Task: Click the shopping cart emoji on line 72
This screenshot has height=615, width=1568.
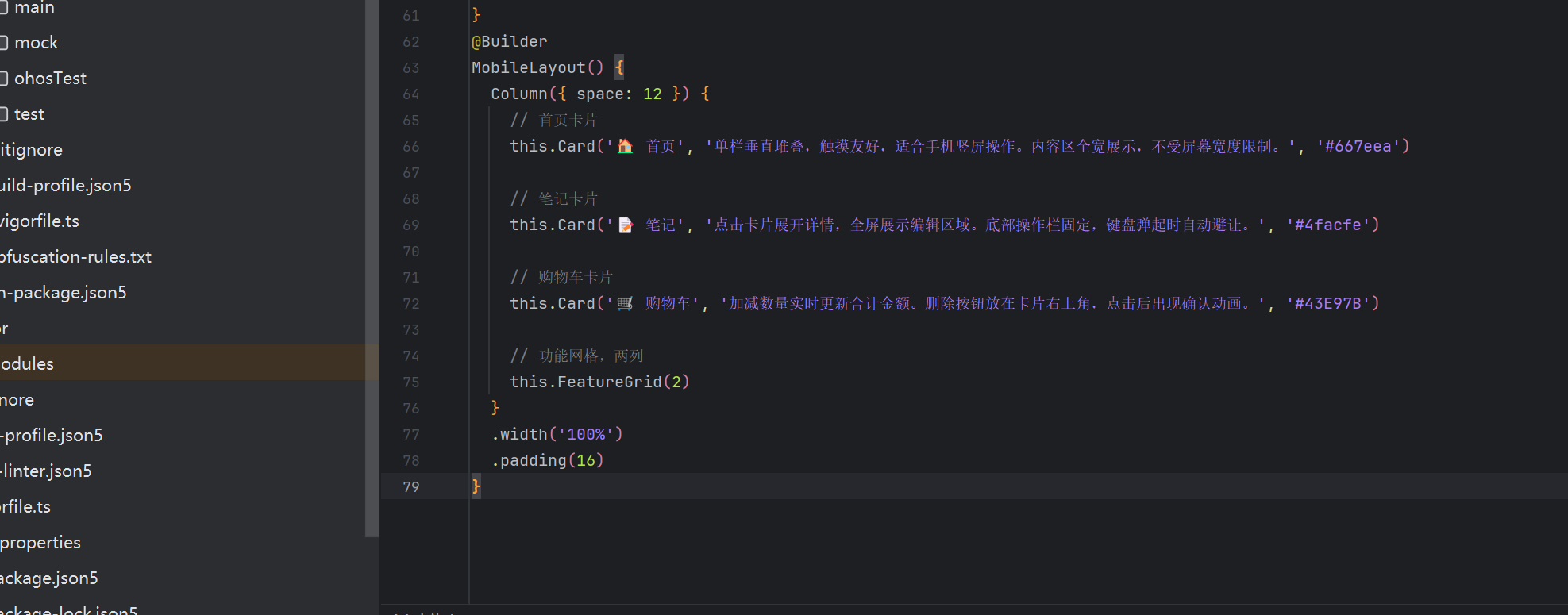Action: (626, 303)
